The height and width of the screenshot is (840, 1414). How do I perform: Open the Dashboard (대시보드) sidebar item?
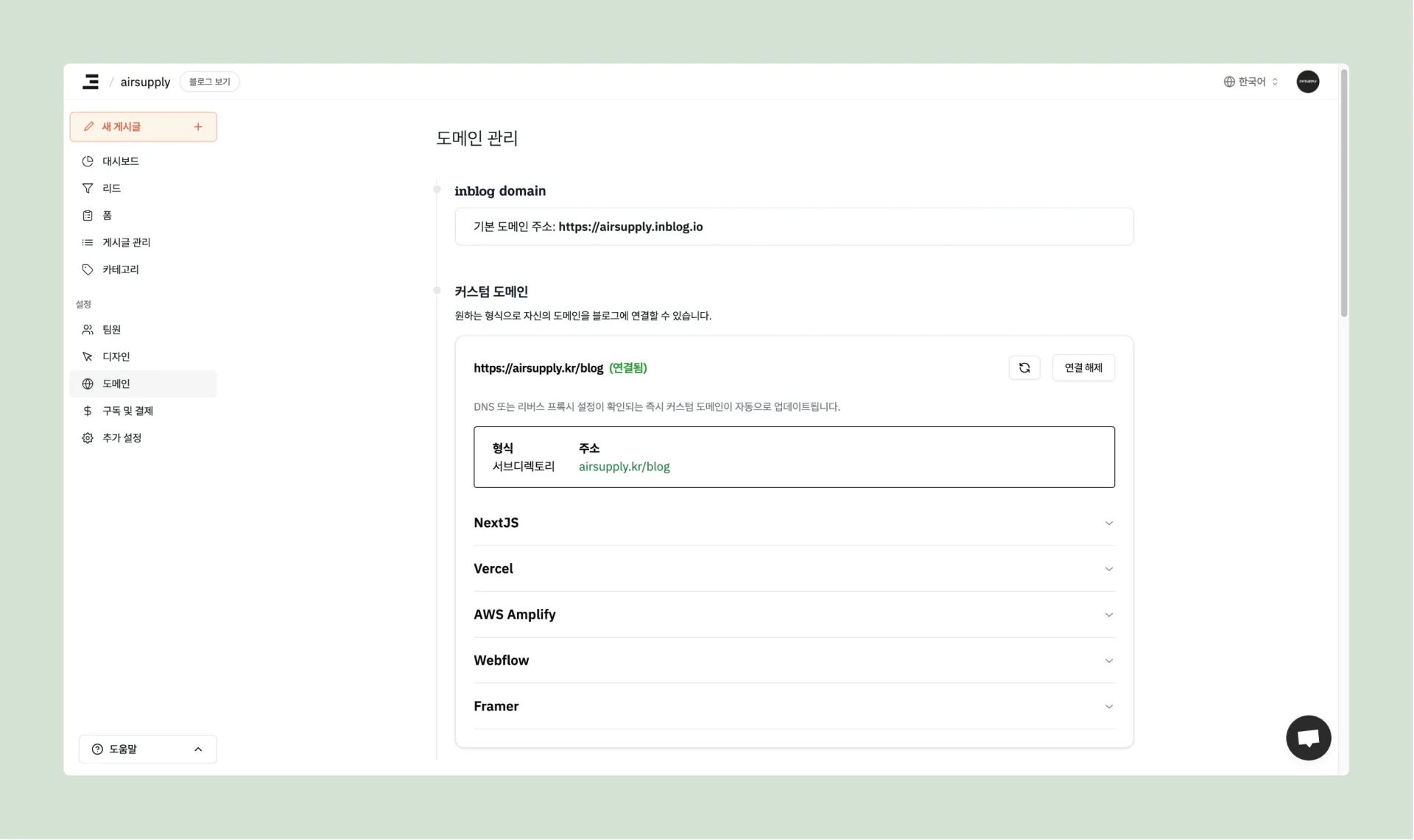[x=121, y=161]
